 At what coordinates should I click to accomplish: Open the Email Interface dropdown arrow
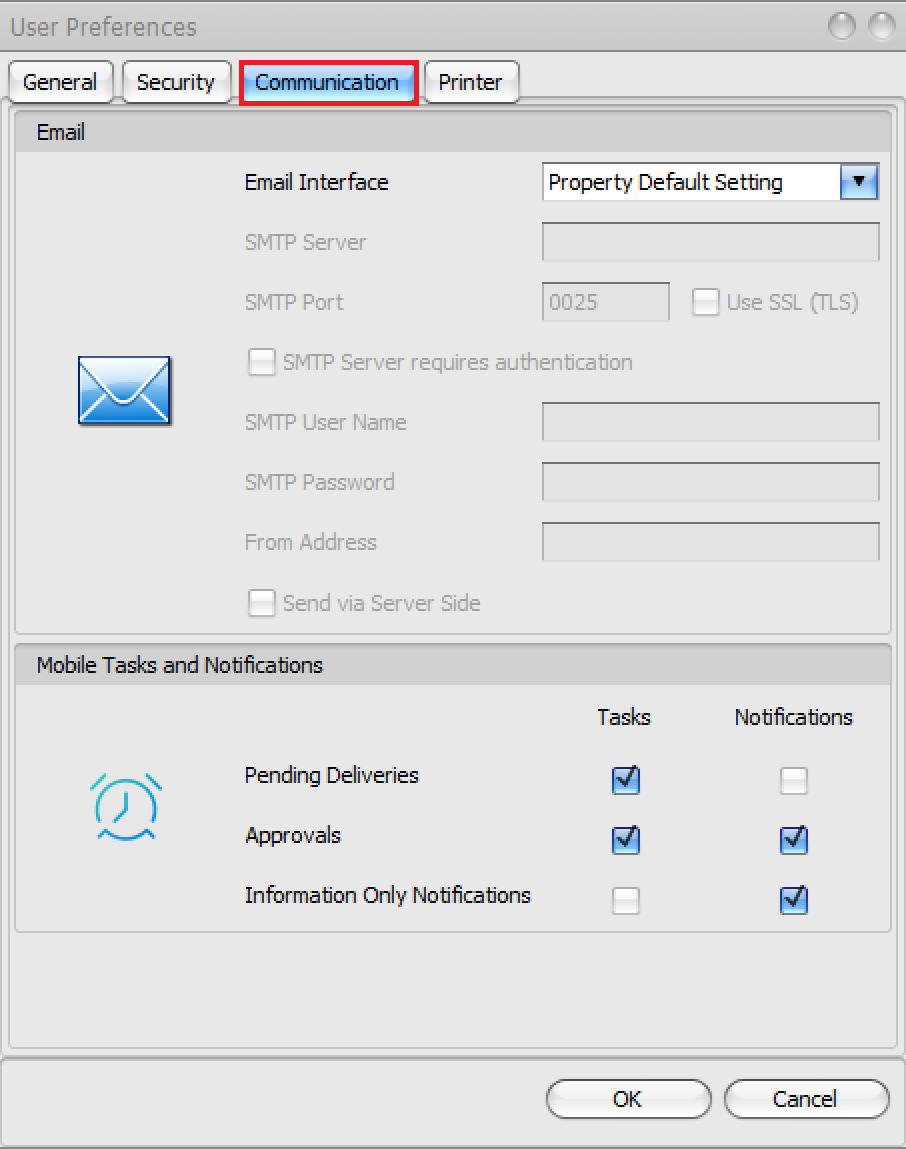point(859,182)
